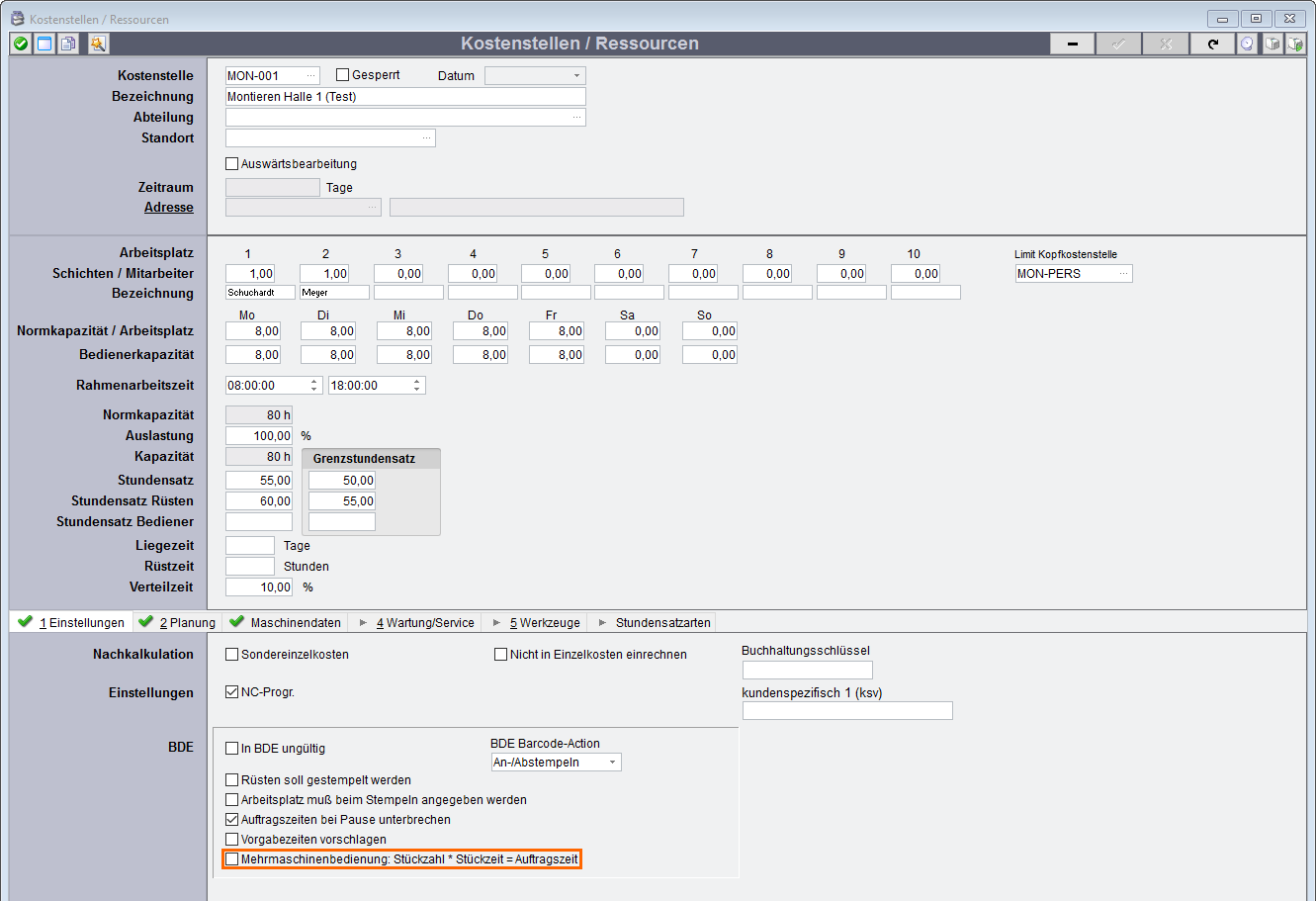This screenshot has height=901, width=1316.
Task: Click the Auslastung 100,00 field
Action: point(259,435)
